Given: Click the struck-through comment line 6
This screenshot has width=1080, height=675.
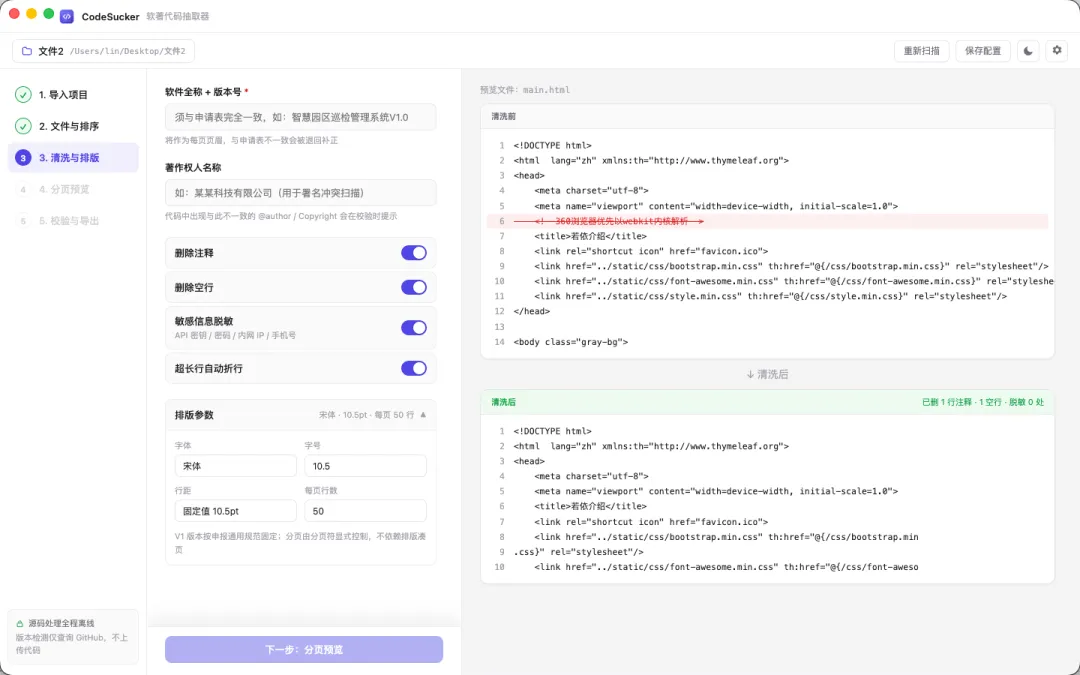Looking at the screenshot, I should (x=767, y=221).
